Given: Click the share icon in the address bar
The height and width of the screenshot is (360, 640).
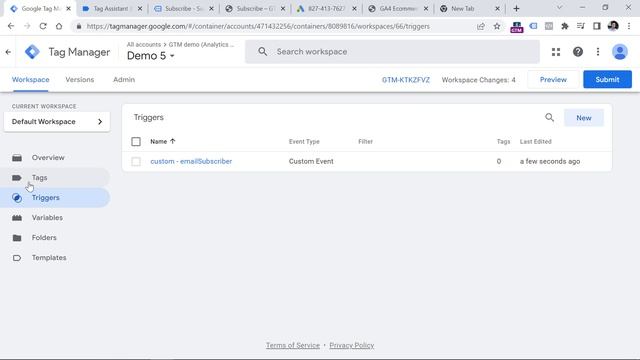Looking at the screenshot, I should click(x=481, y=26).
